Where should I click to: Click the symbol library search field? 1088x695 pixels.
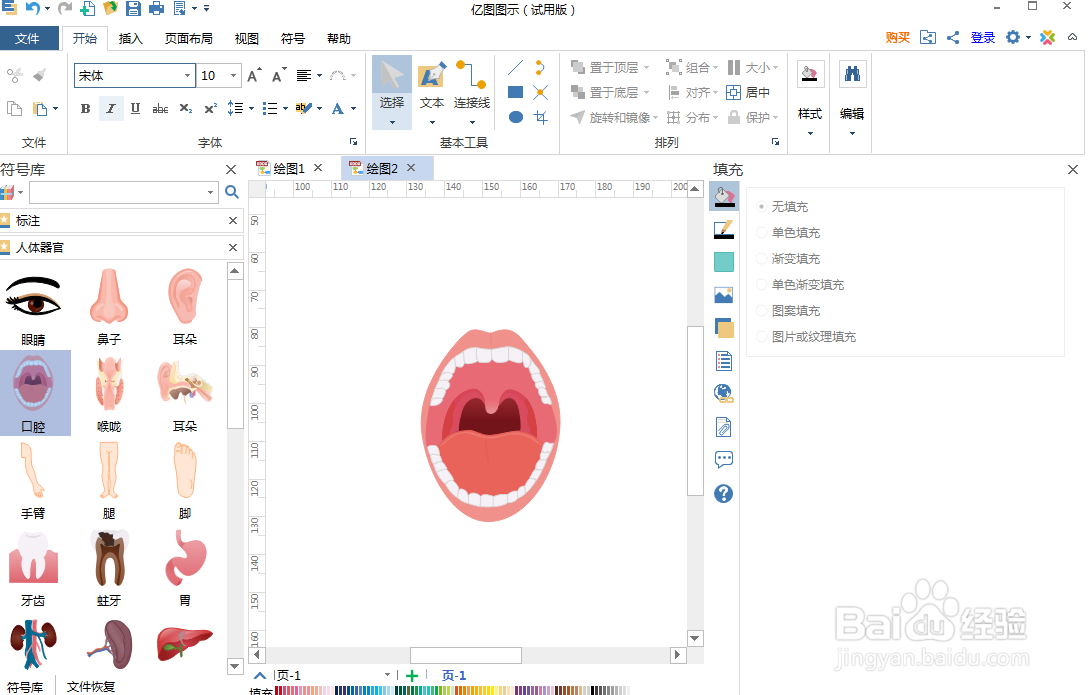pyautogui.click(x=120, y=192)
